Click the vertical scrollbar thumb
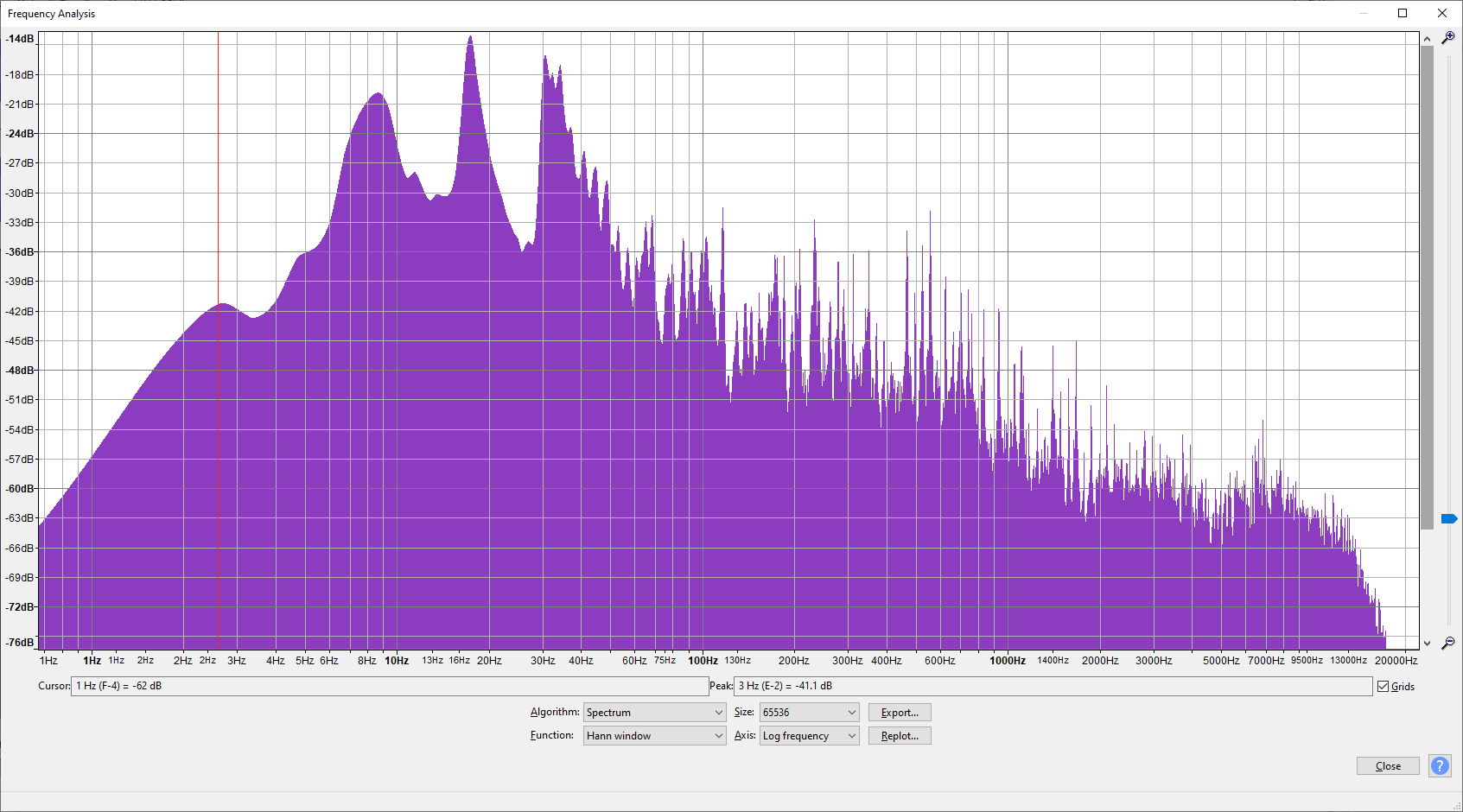Viewport: 1463px width, 812px height. (x=1427, y=287)
